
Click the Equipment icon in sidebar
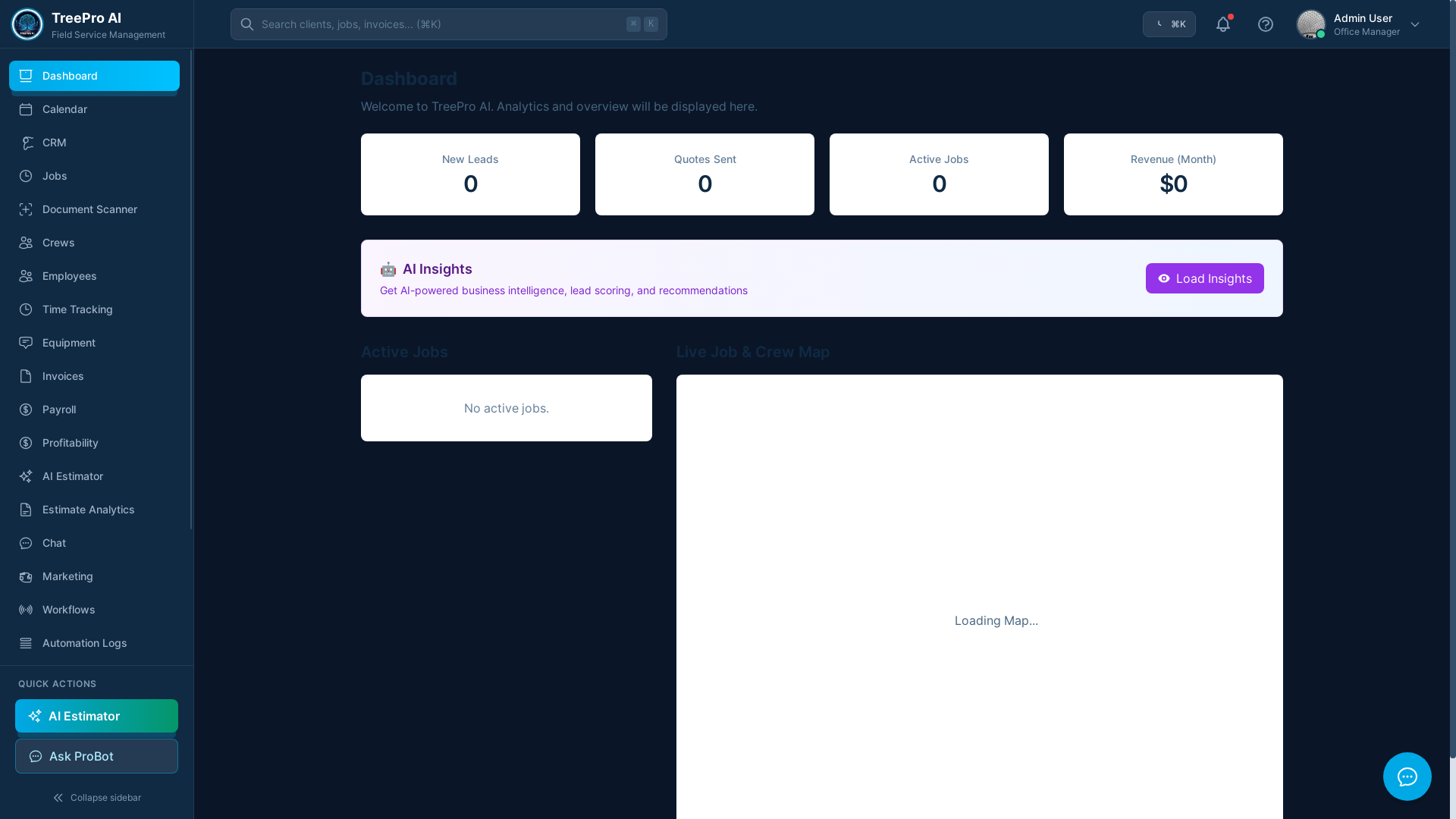click(26, 343)
